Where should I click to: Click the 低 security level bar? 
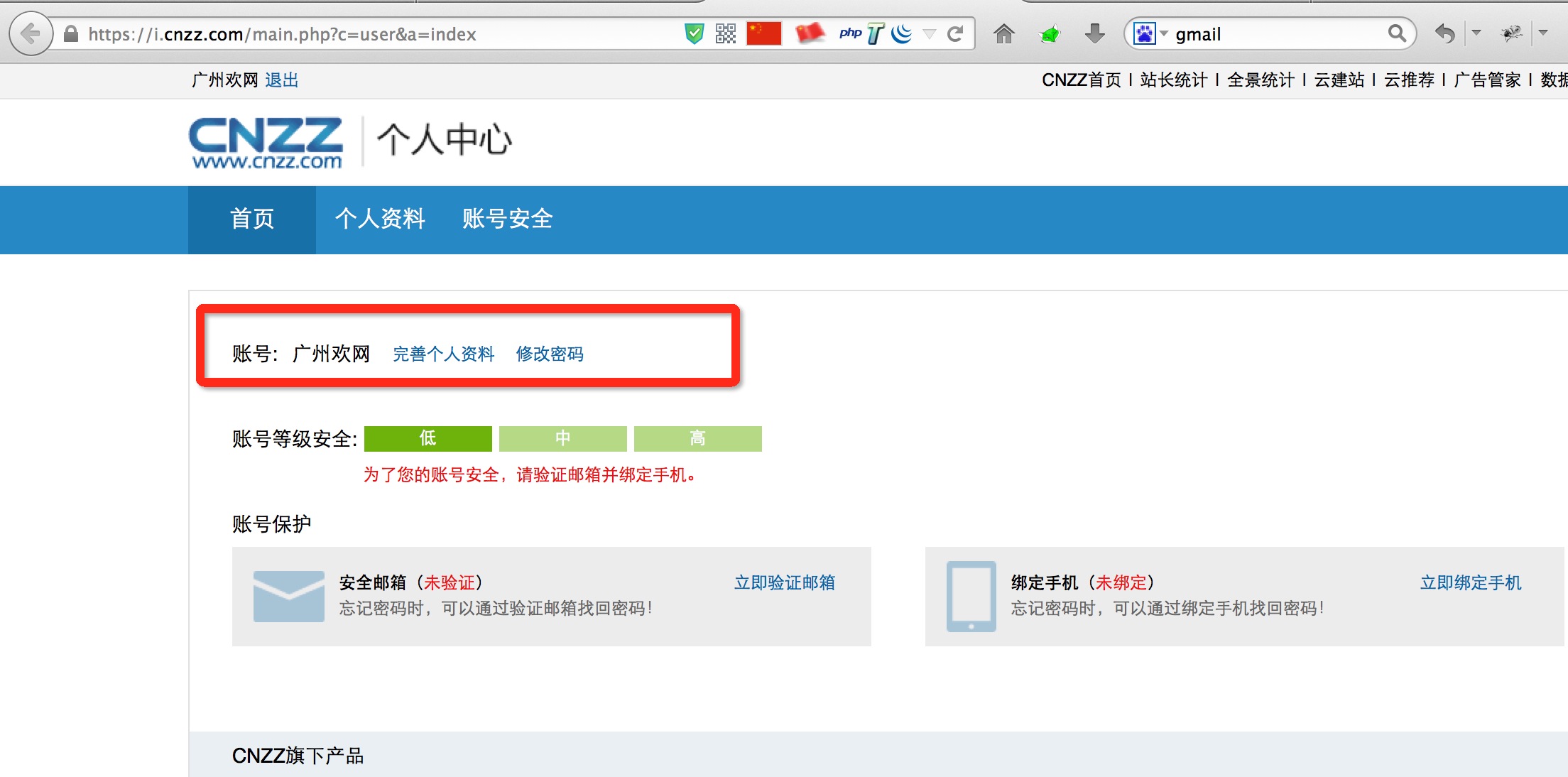[428, 439]
